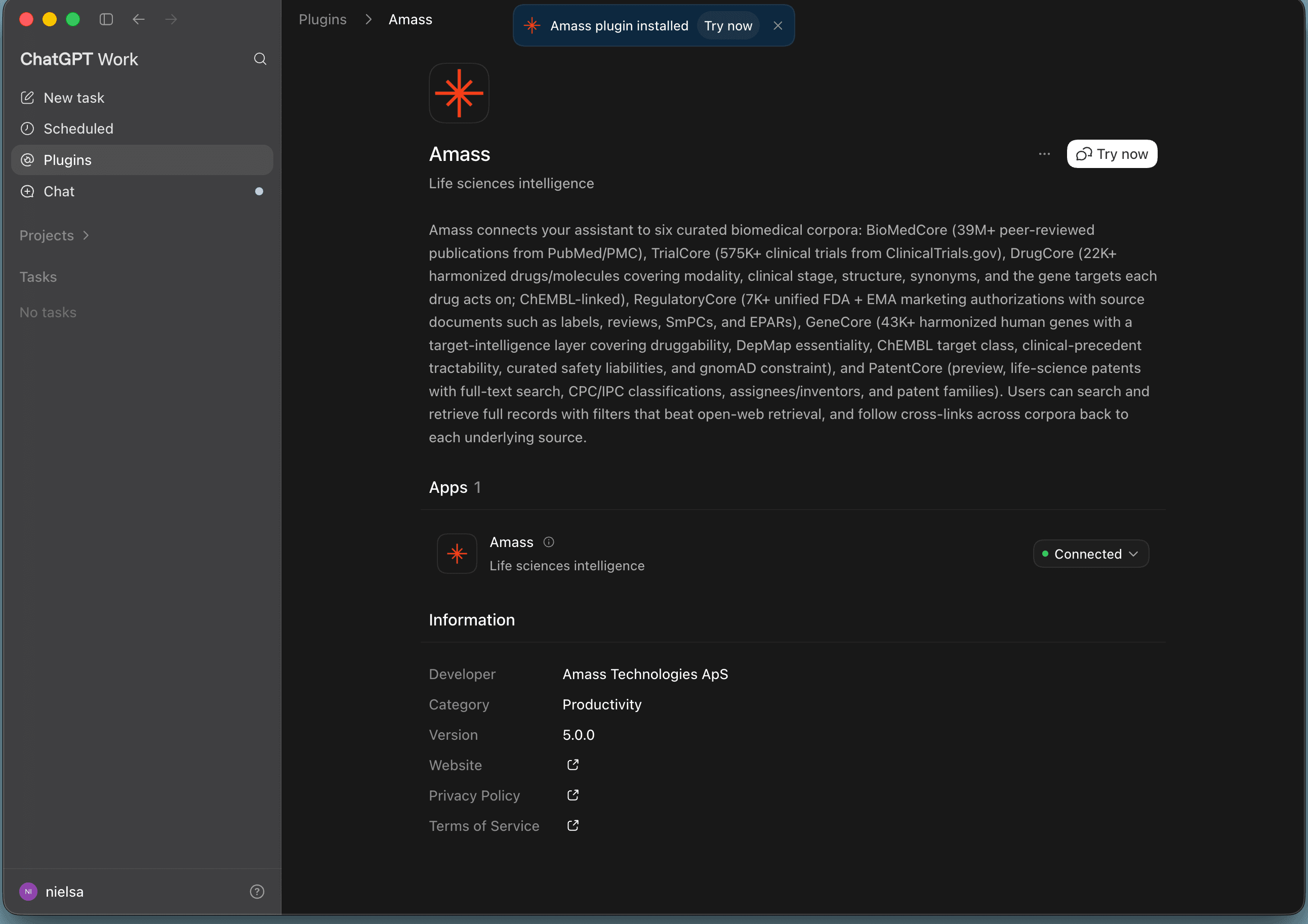Expand the Projects section
The image size is (1308, 924).
[x=55, y=235]
